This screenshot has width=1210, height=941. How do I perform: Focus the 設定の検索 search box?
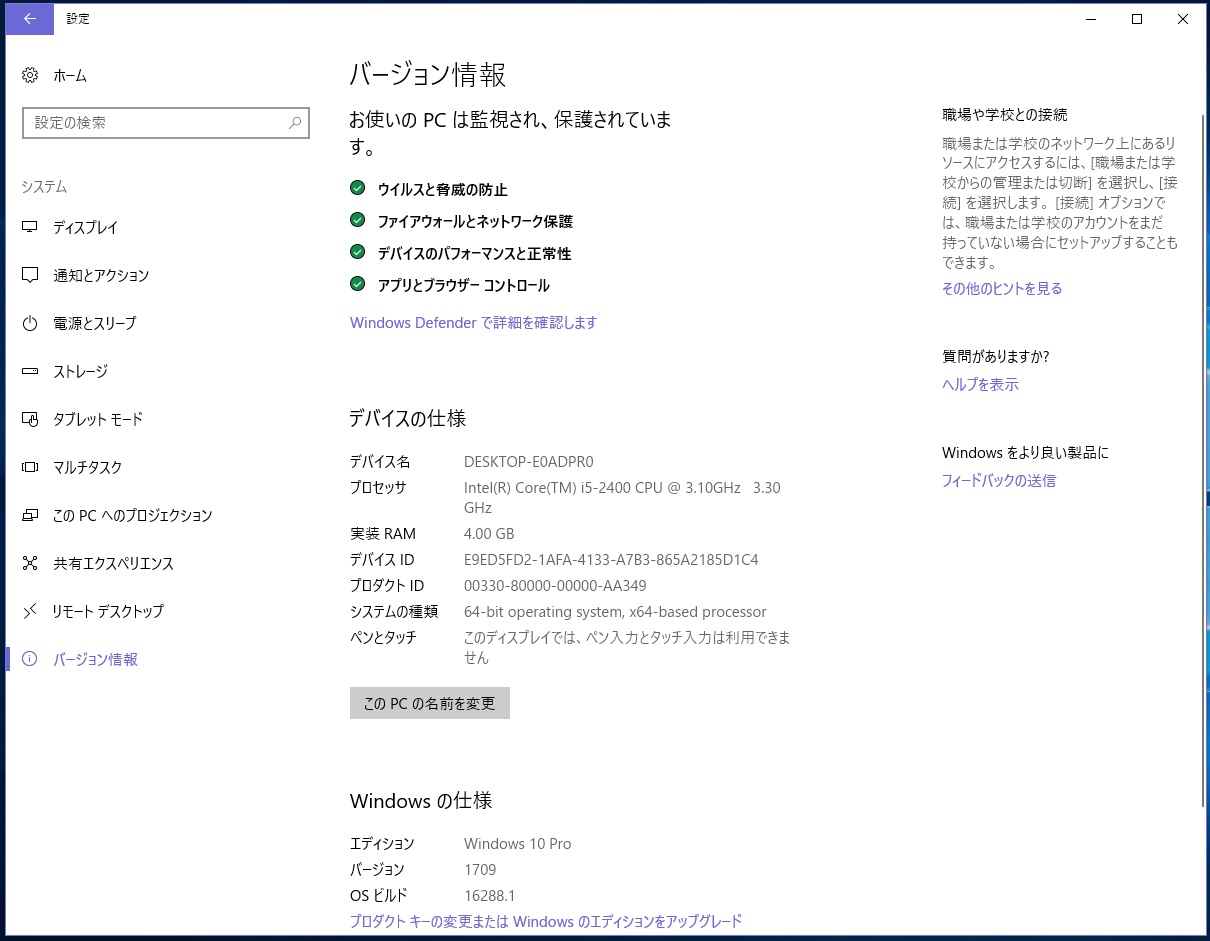click(x=166, y=123)
